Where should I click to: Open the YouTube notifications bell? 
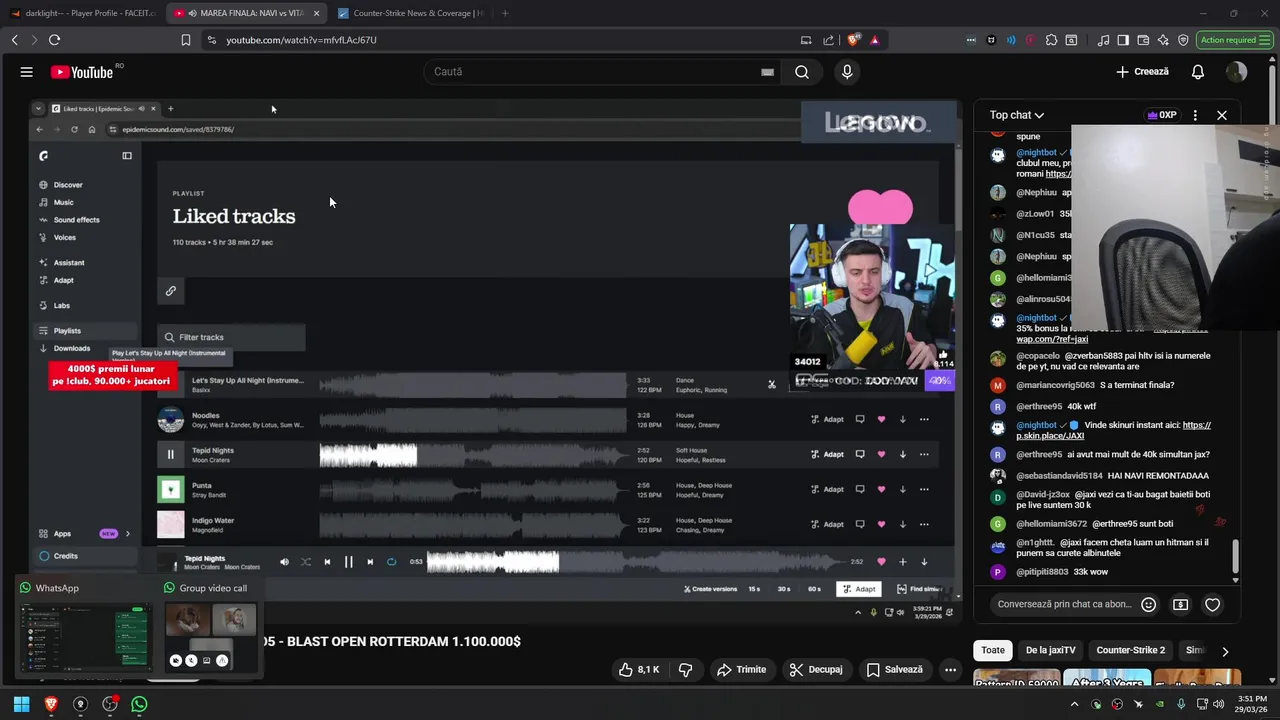(x=1197, y=72)
